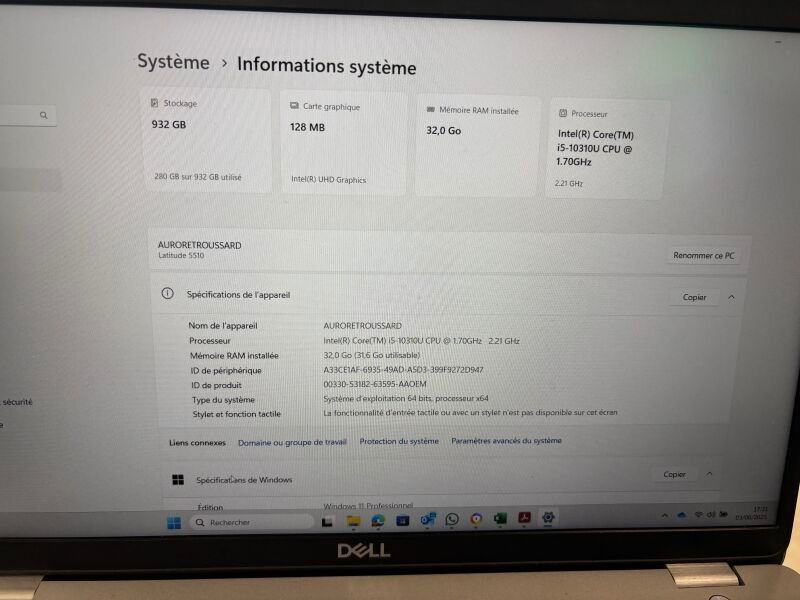Click the Système d'exploitation 64 bits value
The width and height of the screenshot is (800, 600).
pos(406,398)
